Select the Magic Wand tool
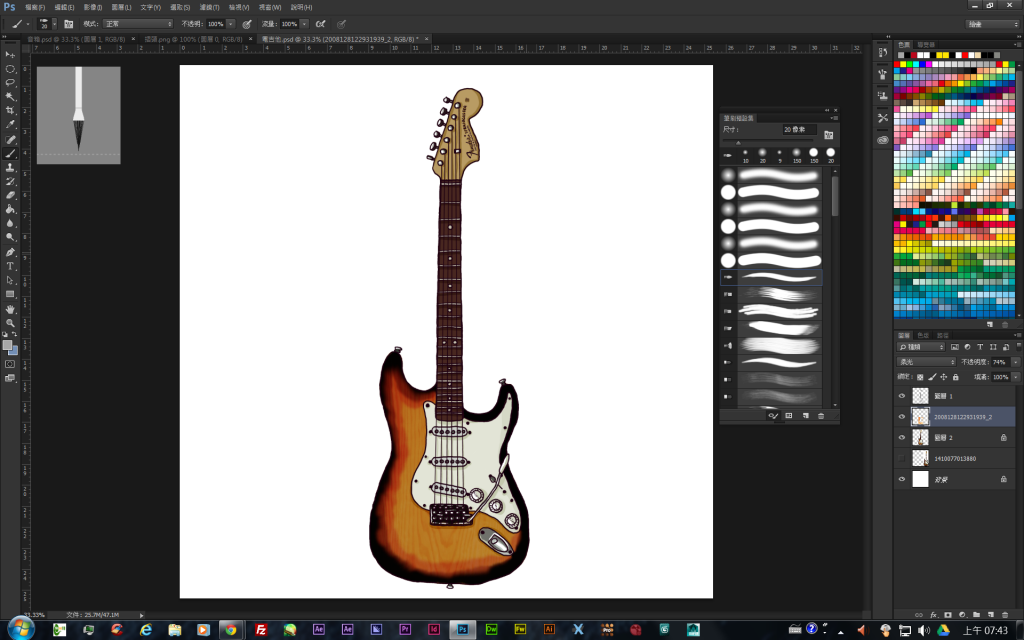The image size is (1024, 640). [x=10, y=96]
